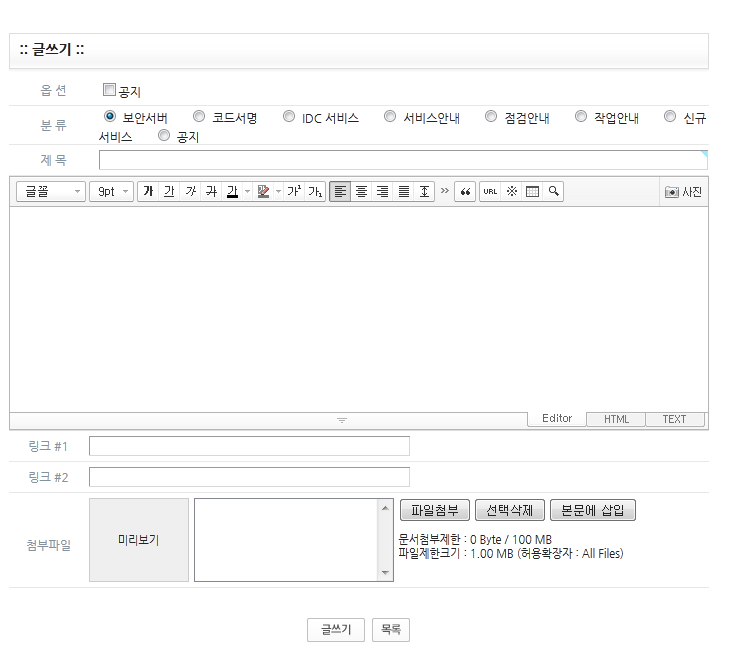The image size is (737, 667).
Task: Open the 사진 photo upload tool
Action: pyautogui.click(x=684, y=192)
